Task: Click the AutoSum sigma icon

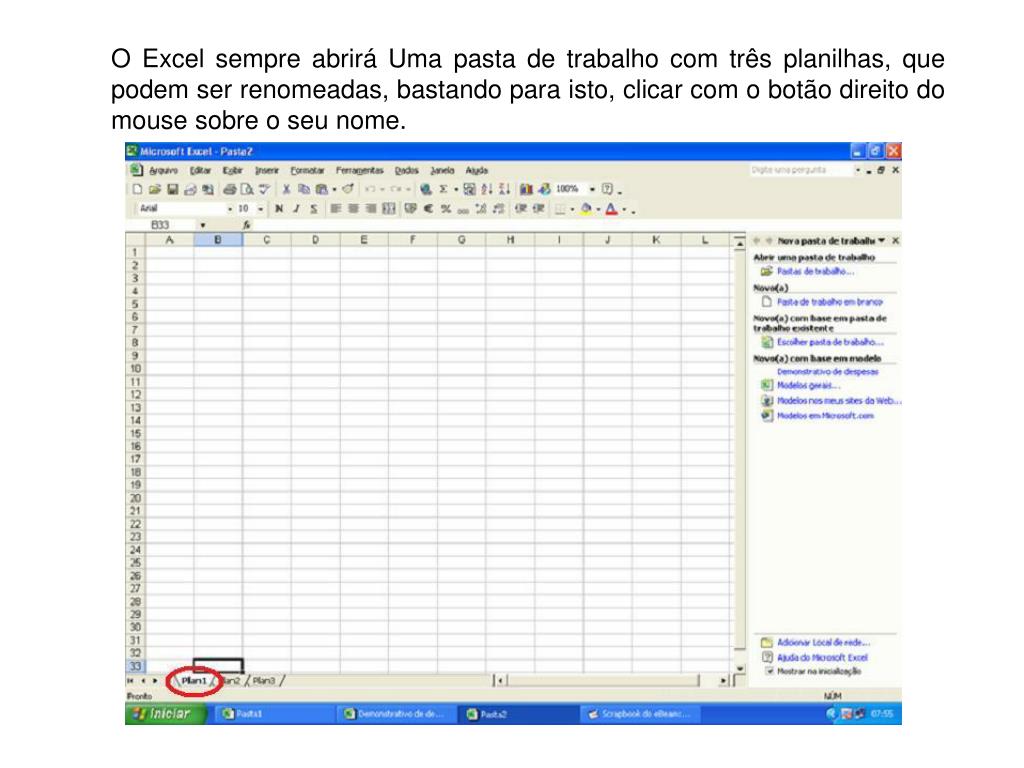Action: [443, 189]
